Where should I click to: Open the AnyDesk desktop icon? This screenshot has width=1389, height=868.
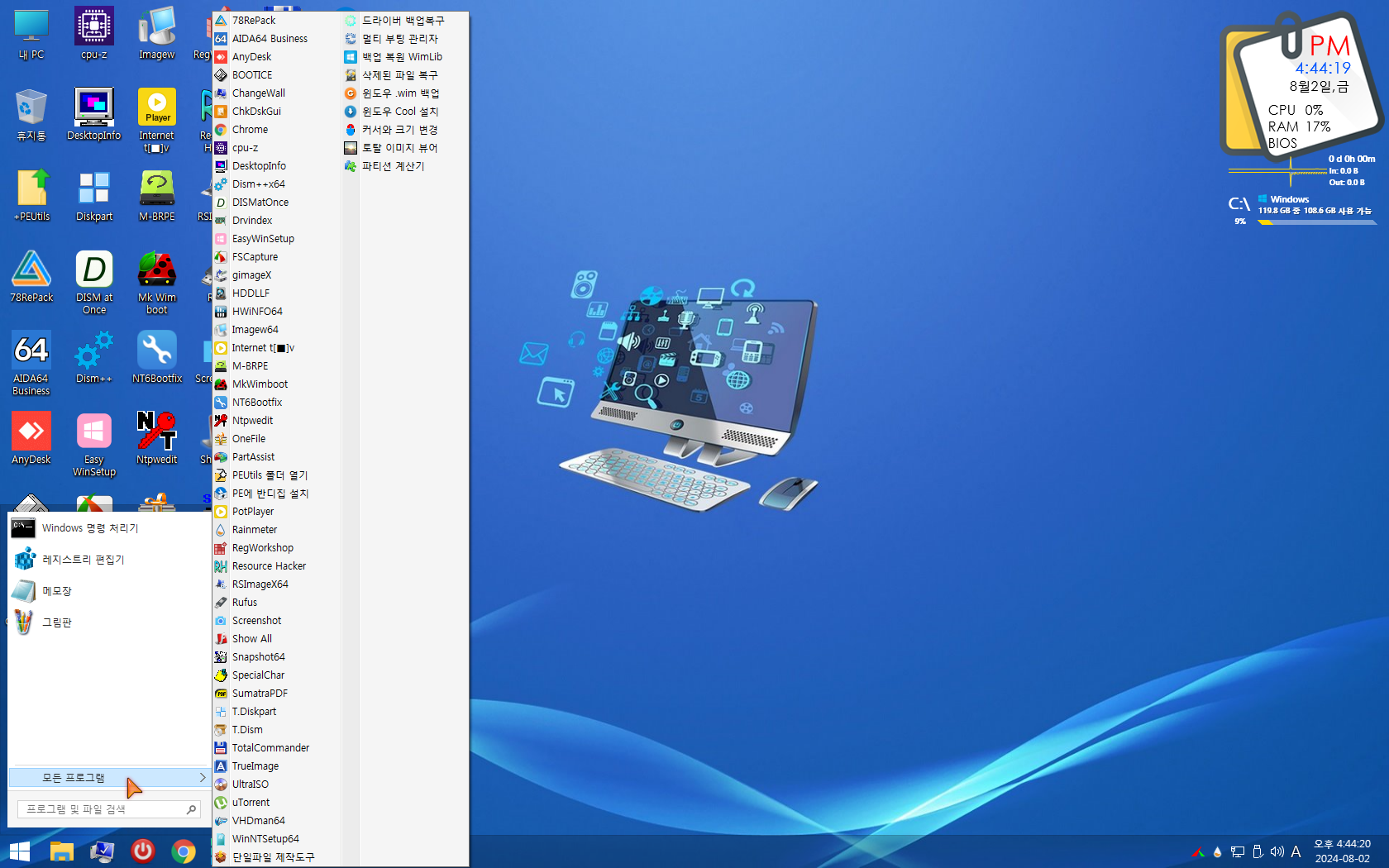pyautogui.click(x=31, y=439)
